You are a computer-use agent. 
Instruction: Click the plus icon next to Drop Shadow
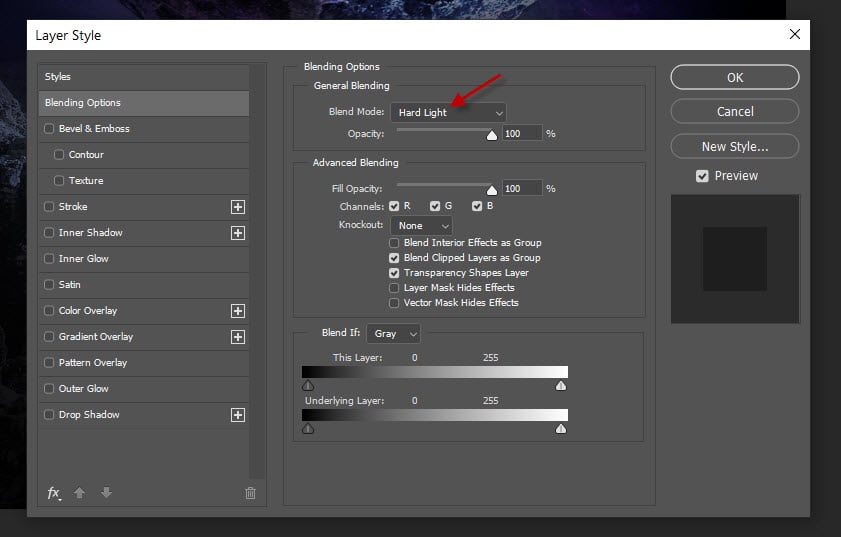(238, 415)
